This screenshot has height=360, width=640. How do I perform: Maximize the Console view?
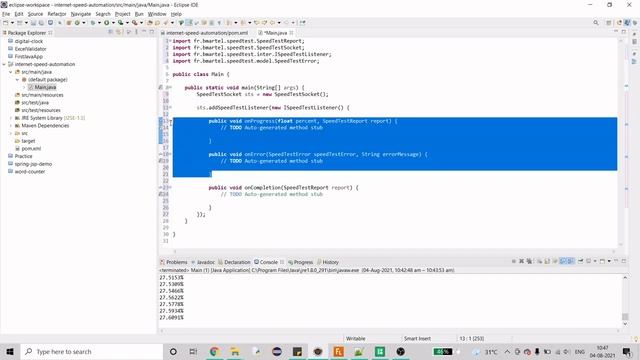[624, 261]
